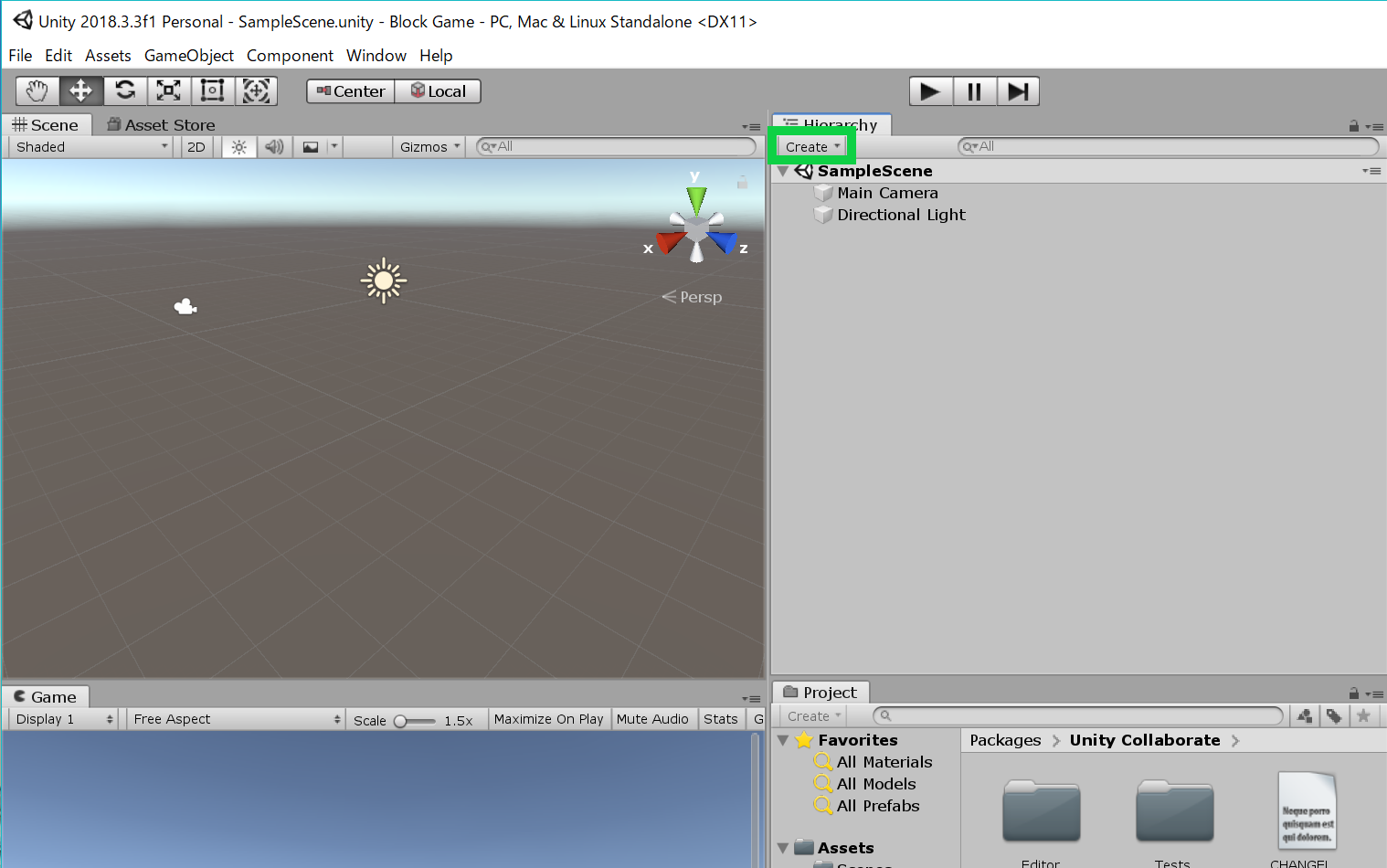This screenshot has width=1387, height=868.
Task: Select the Move tool
Action: (81, 91)
